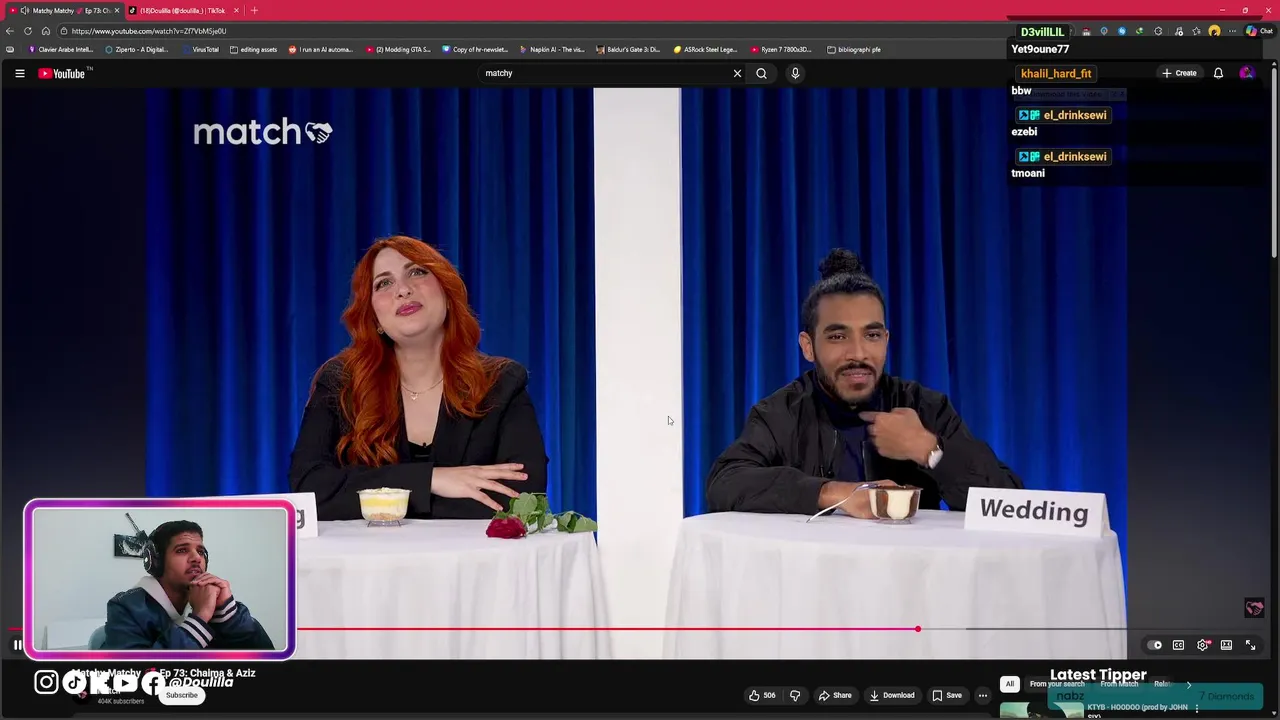The width and height of the screenshot is (1280, 720).
Task: Toggle subtitles/closed captions
Action: click(1178, 645)
